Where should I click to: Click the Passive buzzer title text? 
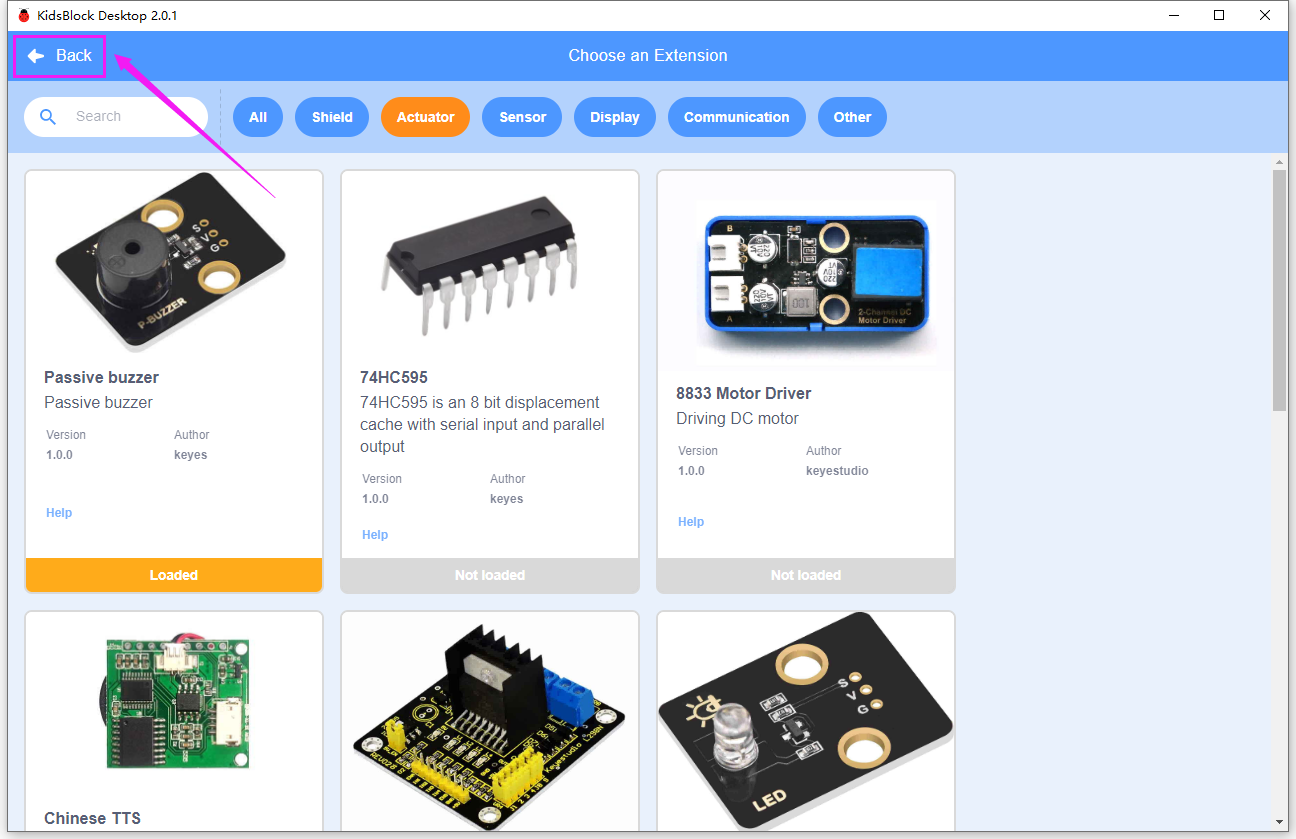101,377
